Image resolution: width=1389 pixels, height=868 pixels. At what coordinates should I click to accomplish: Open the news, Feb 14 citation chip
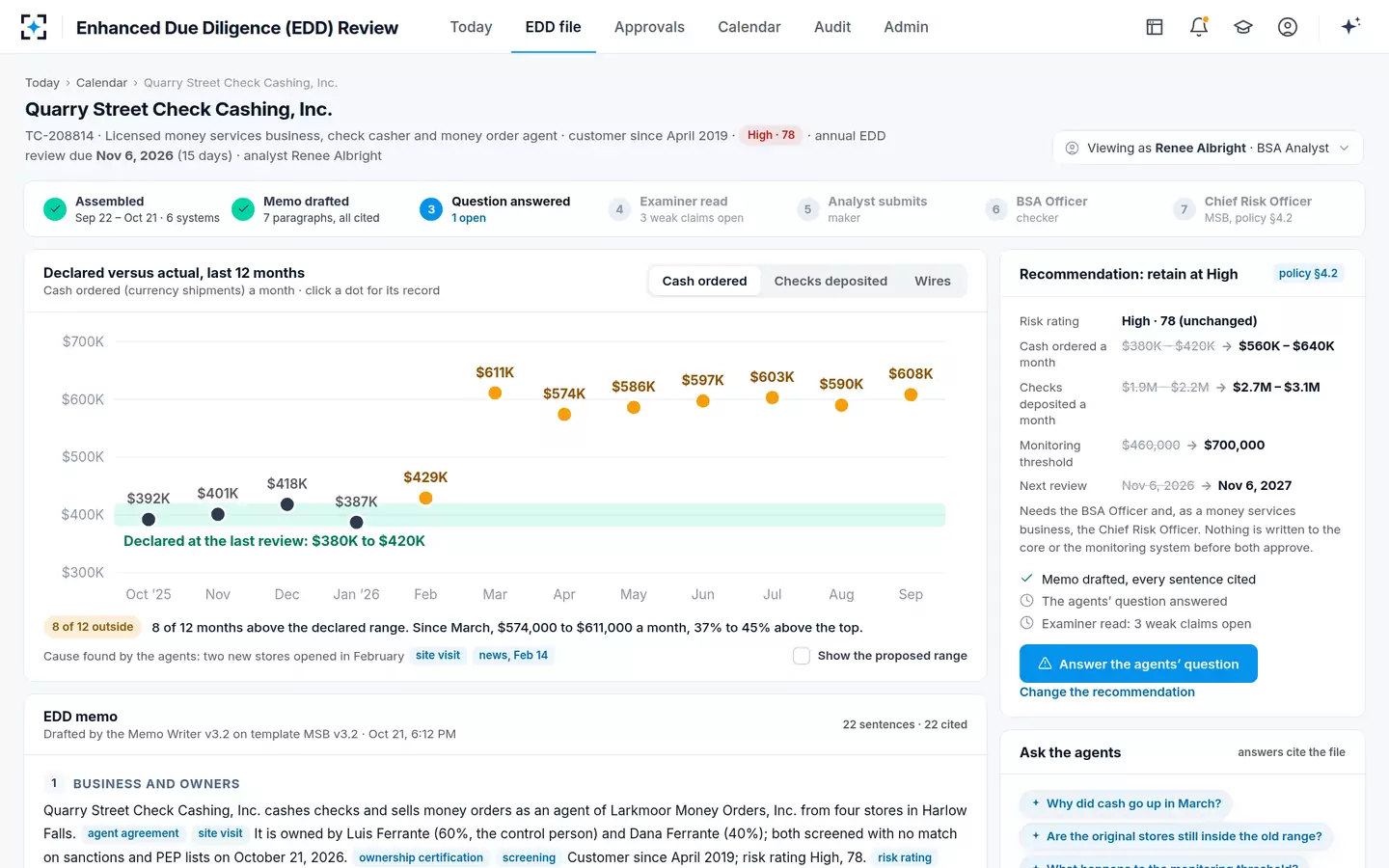coord(513,656)
